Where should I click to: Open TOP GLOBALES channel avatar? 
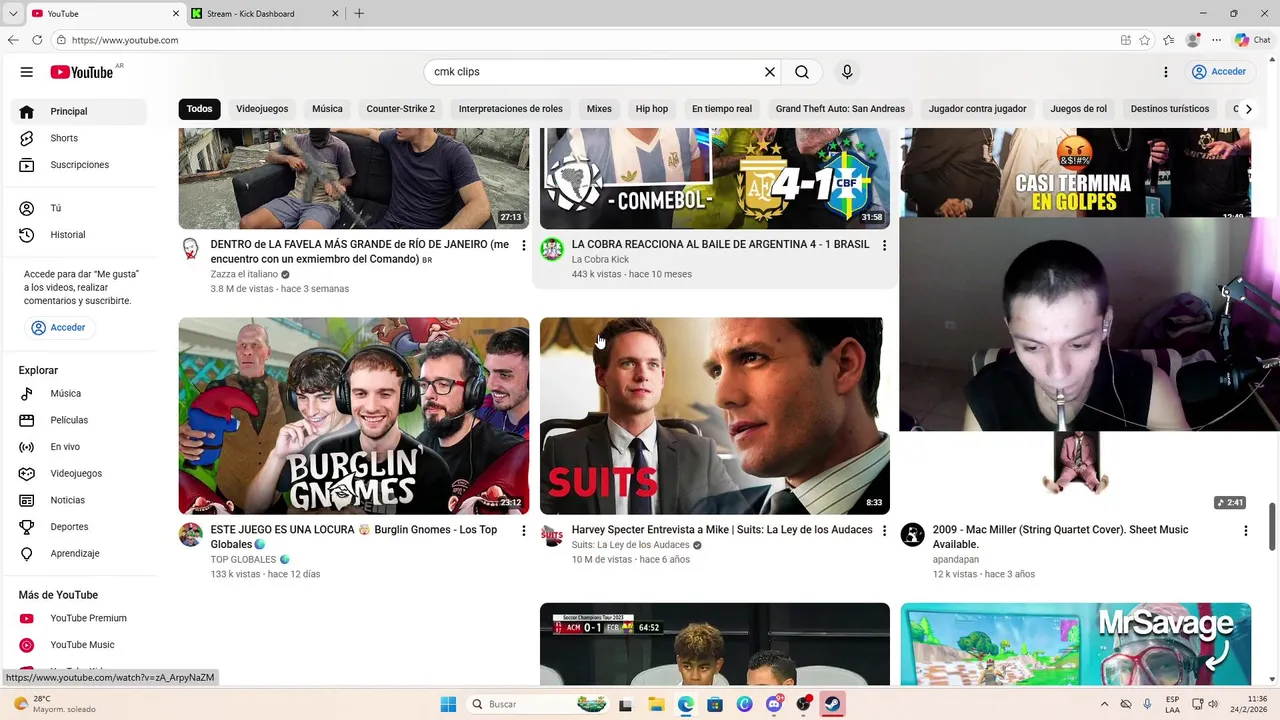click(191, 535)
